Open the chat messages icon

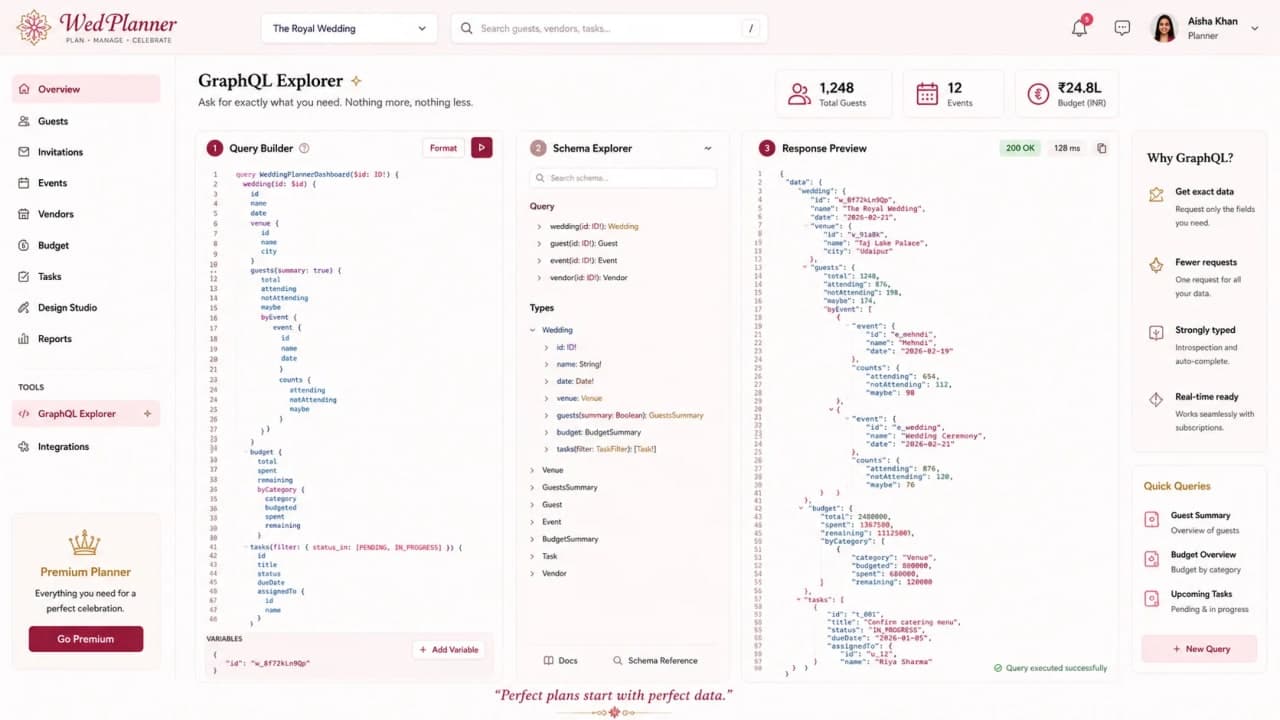click(x=1122, y=28)
